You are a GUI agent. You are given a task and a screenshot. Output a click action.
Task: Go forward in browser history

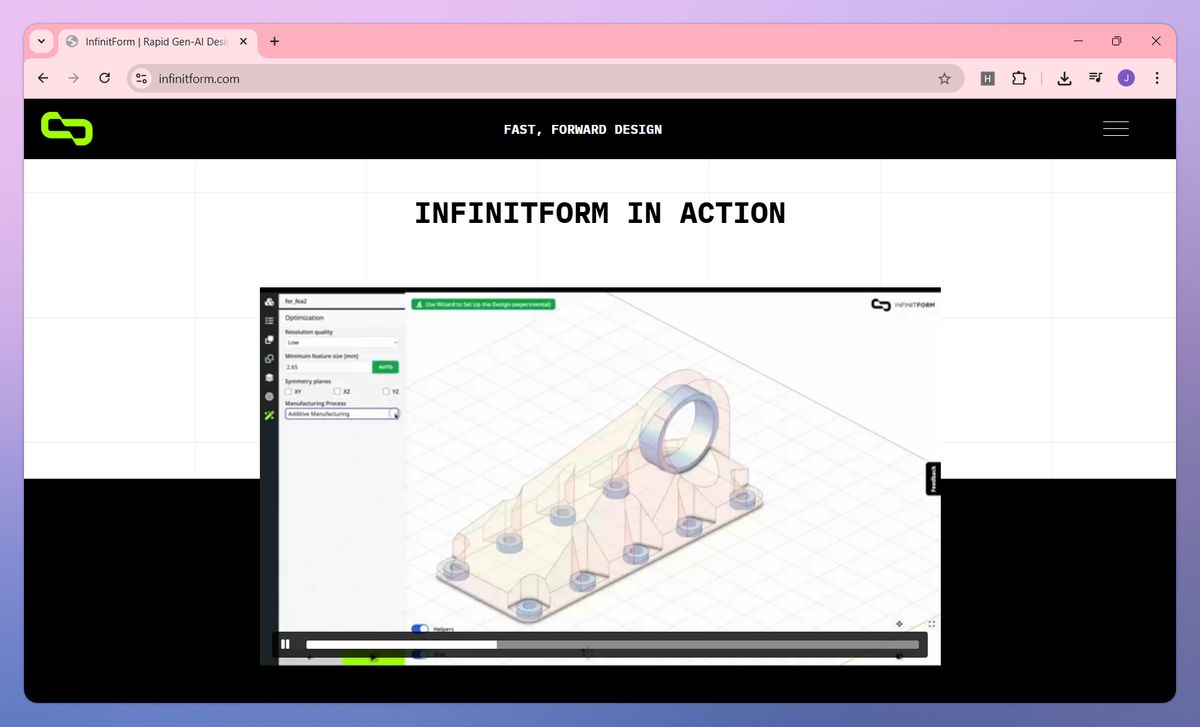73,78
